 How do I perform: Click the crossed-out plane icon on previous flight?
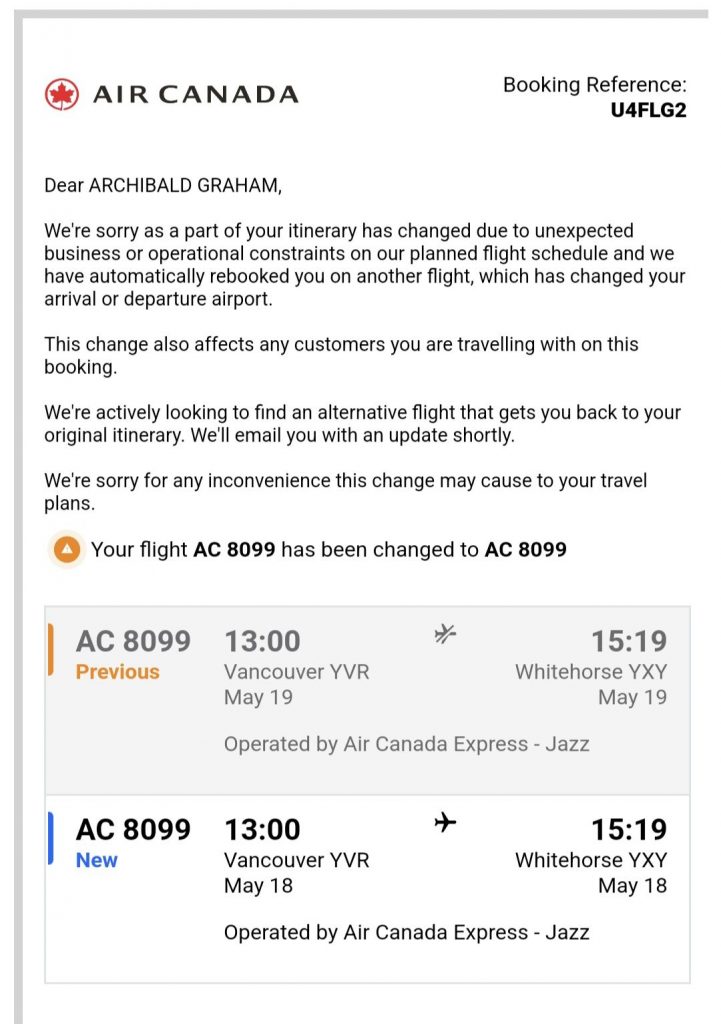point(445,633)
